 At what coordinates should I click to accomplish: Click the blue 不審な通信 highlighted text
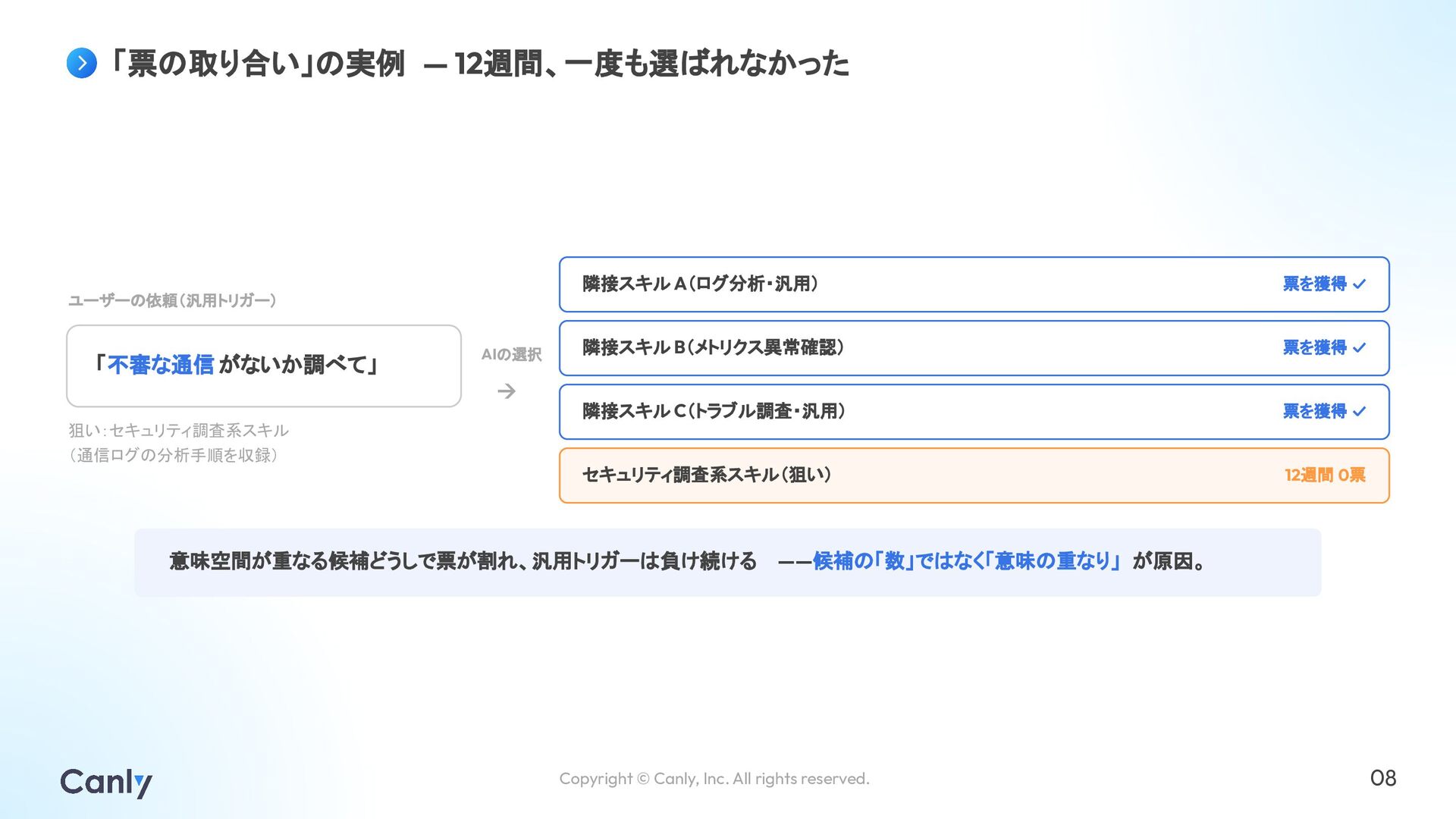click(161, 366)
